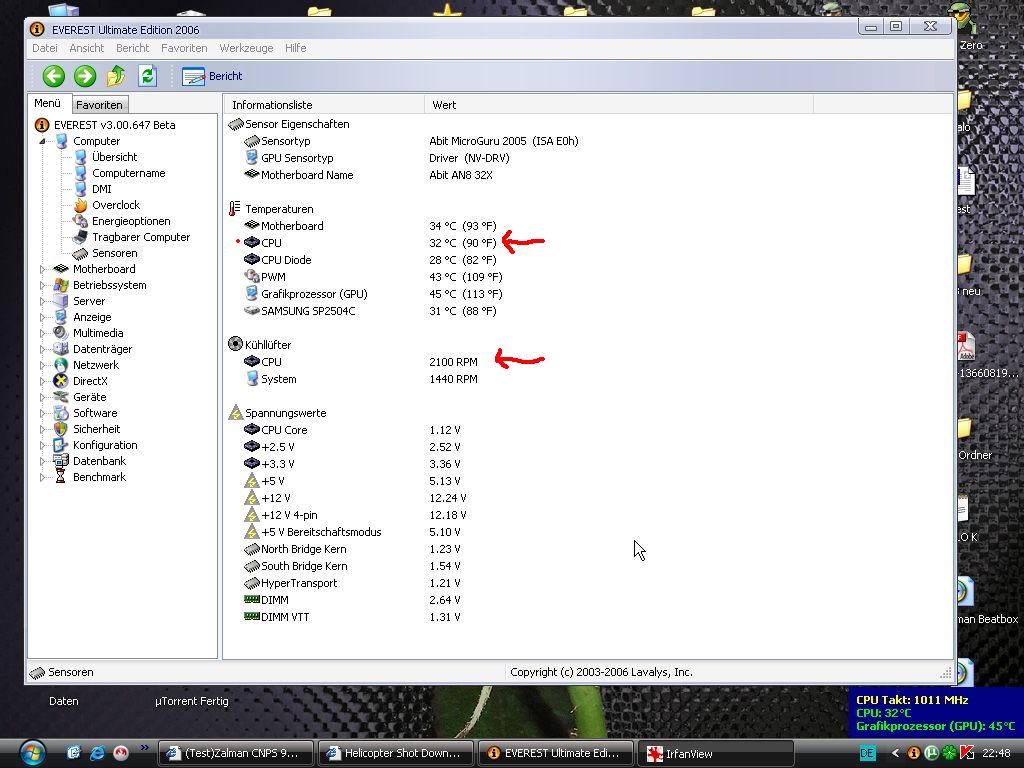Click the Konfiguration icon in tree
This screenshot has height=768, width=1024.
(x=61, y=445)
